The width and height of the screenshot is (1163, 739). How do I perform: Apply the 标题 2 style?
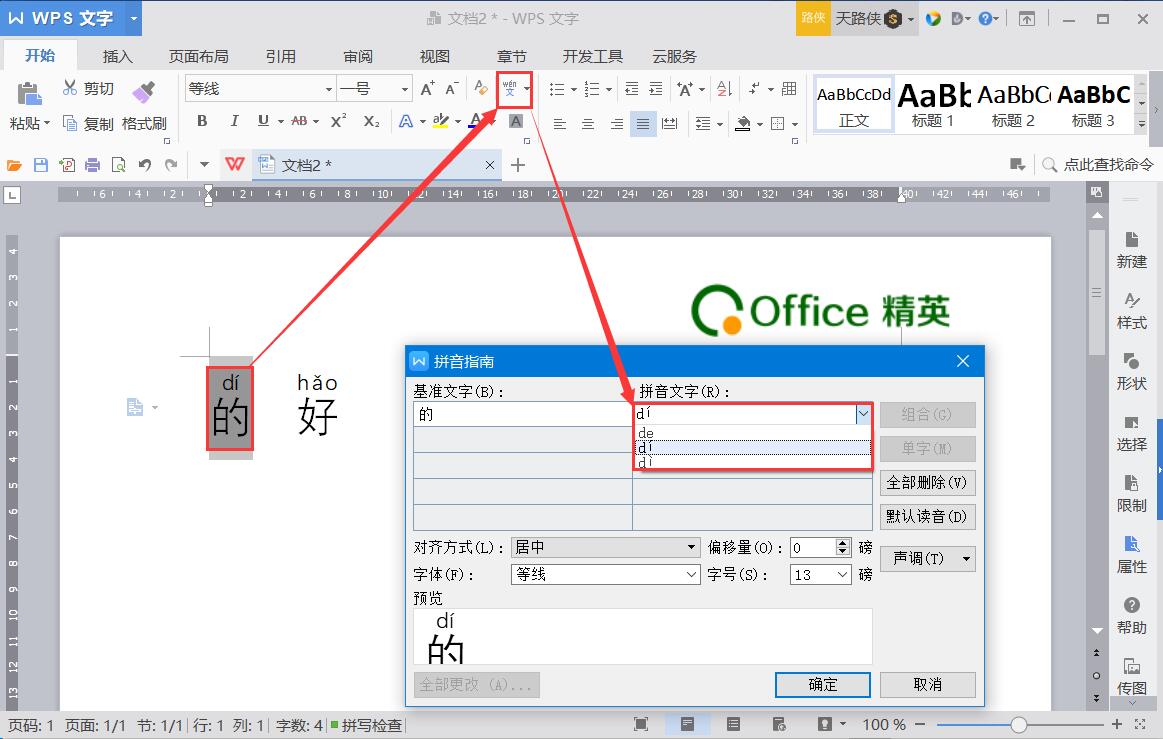(x=1013, y=105)
